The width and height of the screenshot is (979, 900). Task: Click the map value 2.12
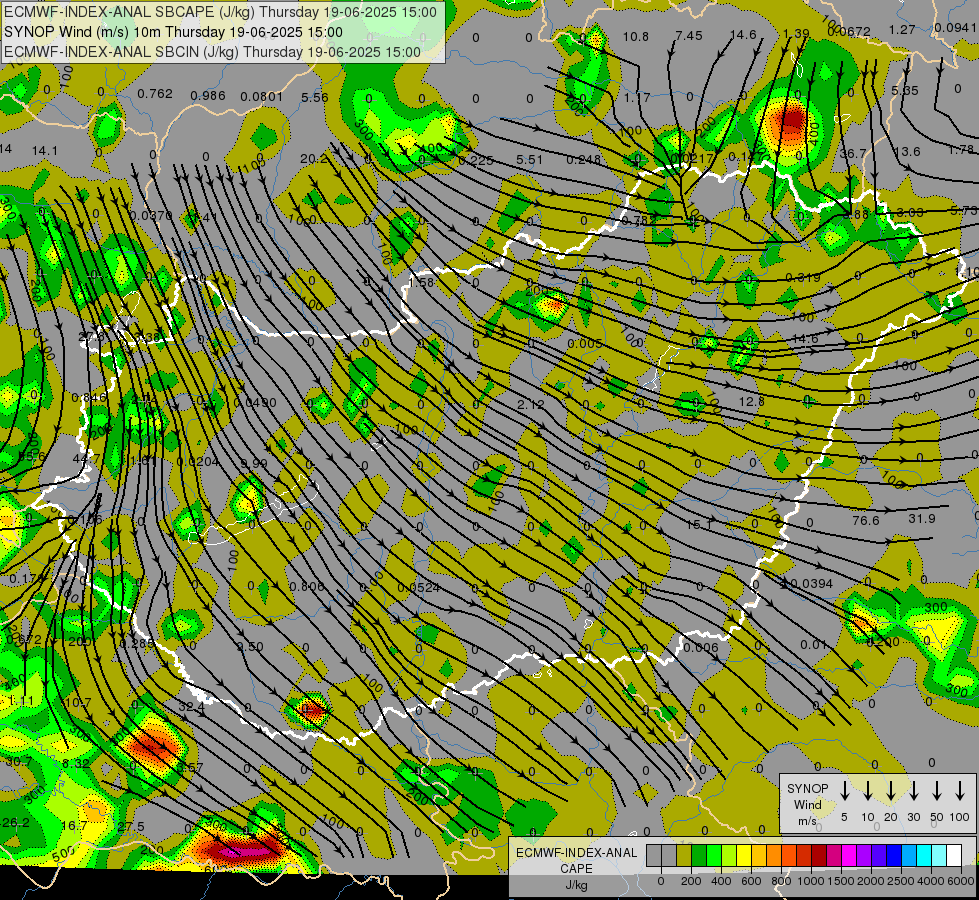click(531, 404)
